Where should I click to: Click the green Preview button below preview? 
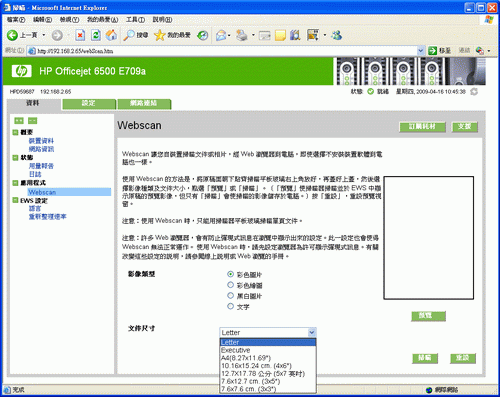[x=428, y=316]
